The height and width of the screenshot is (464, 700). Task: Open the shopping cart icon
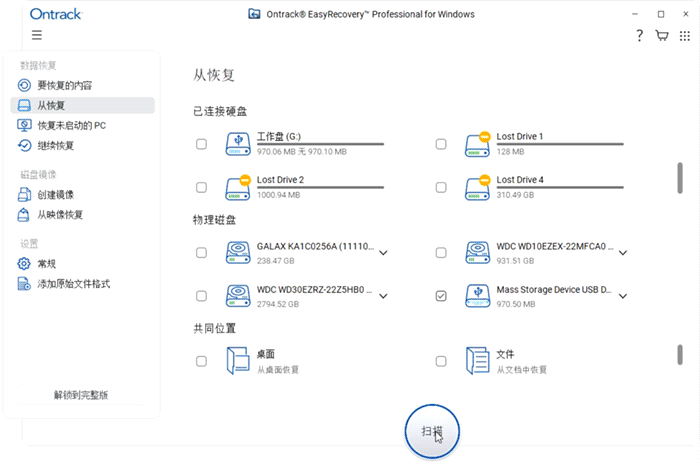(662, 35)
